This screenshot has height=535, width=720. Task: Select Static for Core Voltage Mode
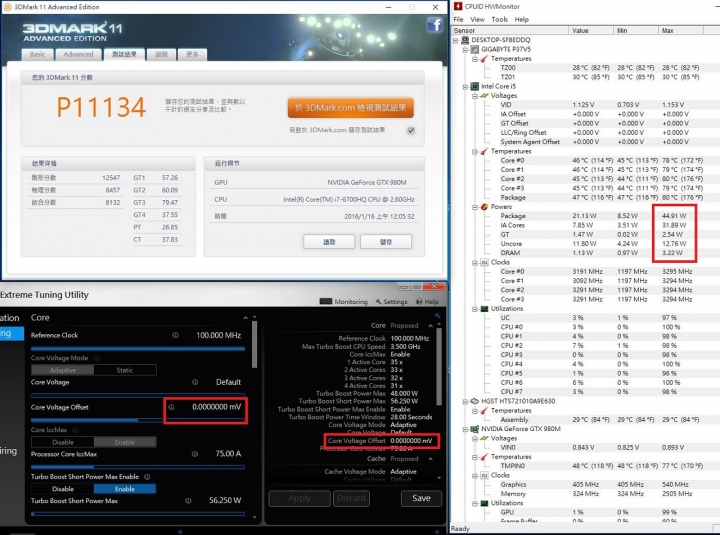[x=125, y=370]
